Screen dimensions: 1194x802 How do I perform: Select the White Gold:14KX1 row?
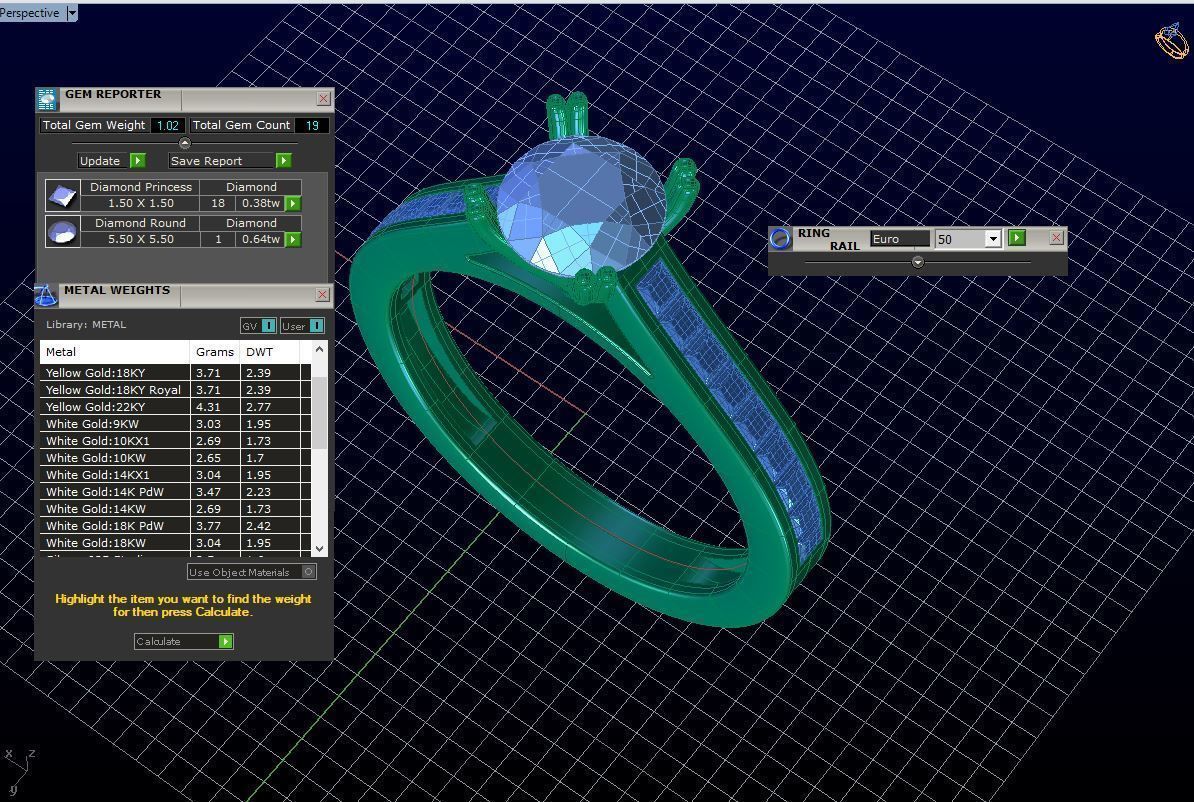(175, 474)
